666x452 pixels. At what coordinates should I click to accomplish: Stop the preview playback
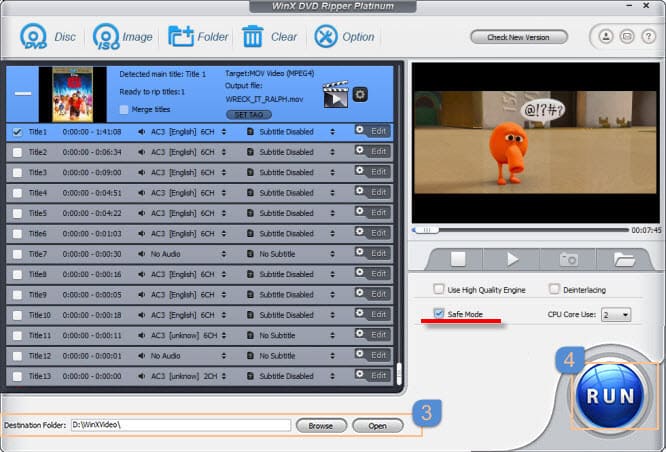tap(458, 259)
